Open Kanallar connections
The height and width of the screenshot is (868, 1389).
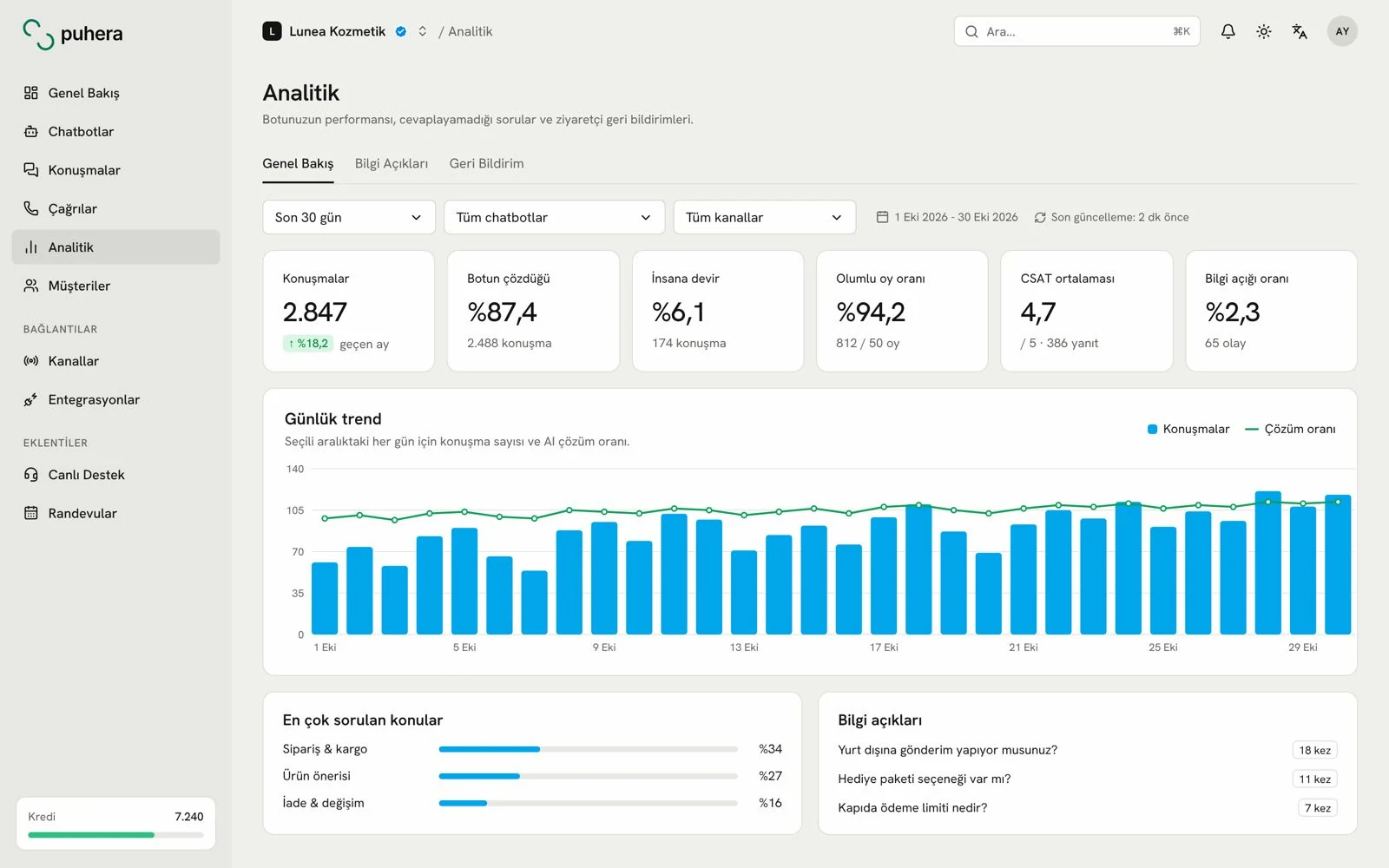[x=115, y=361]
